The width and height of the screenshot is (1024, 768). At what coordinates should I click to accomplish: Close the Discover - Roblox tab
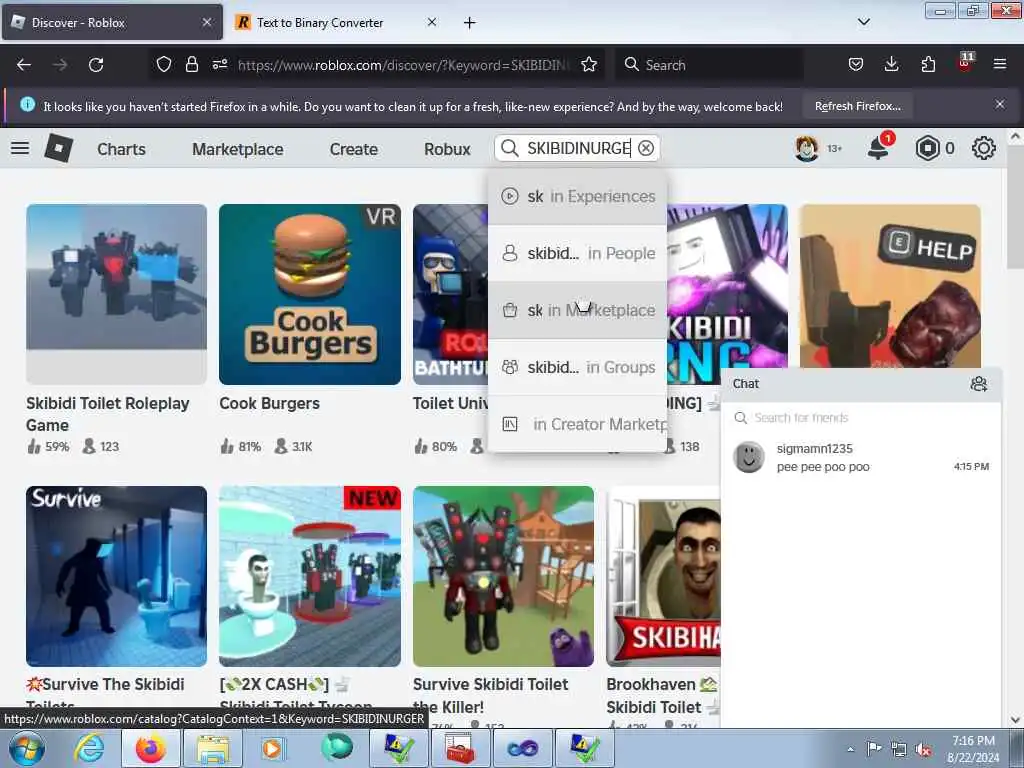pyautogui.click(x=206, y=22)
